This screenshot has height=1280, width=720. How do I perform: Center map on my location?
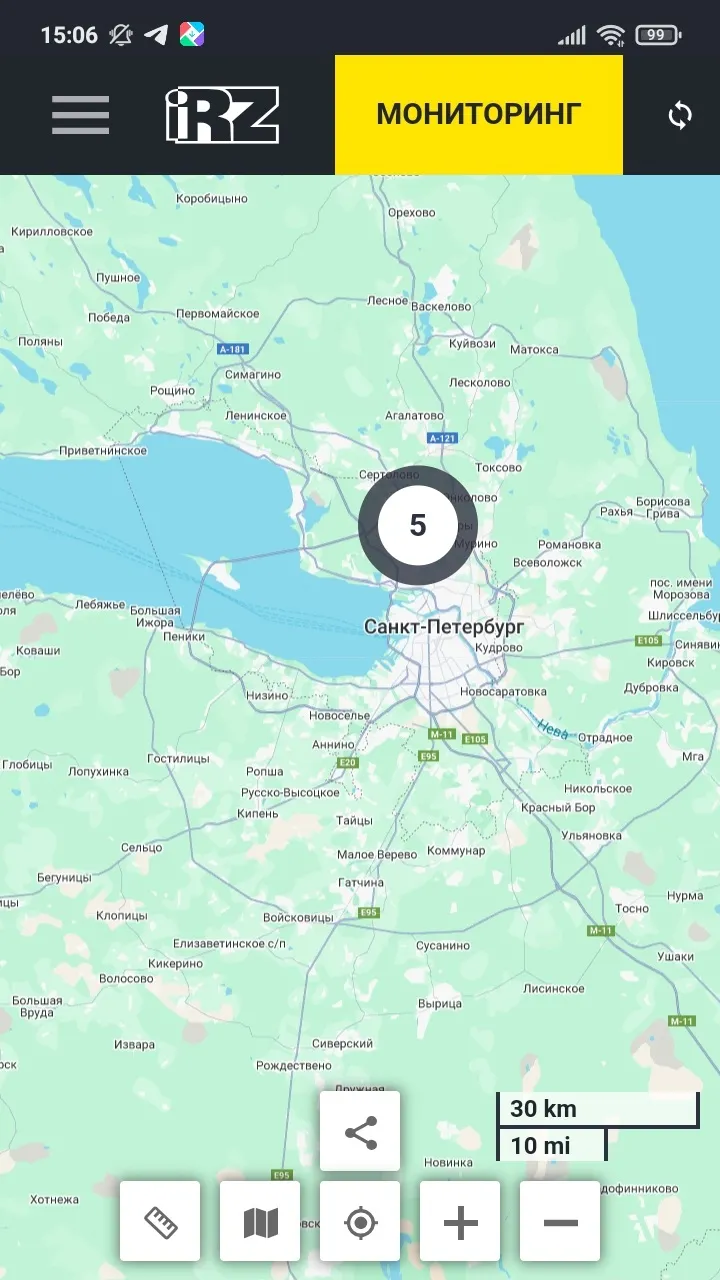[x=360, y=1221]
